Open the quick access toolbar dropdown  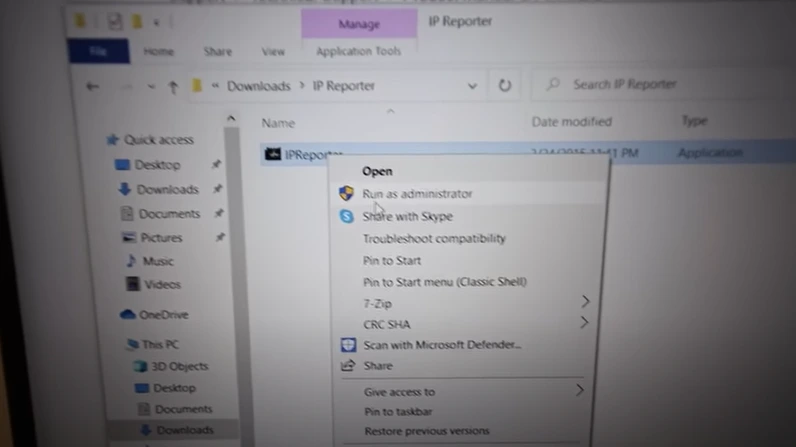[x=157, y=22]
